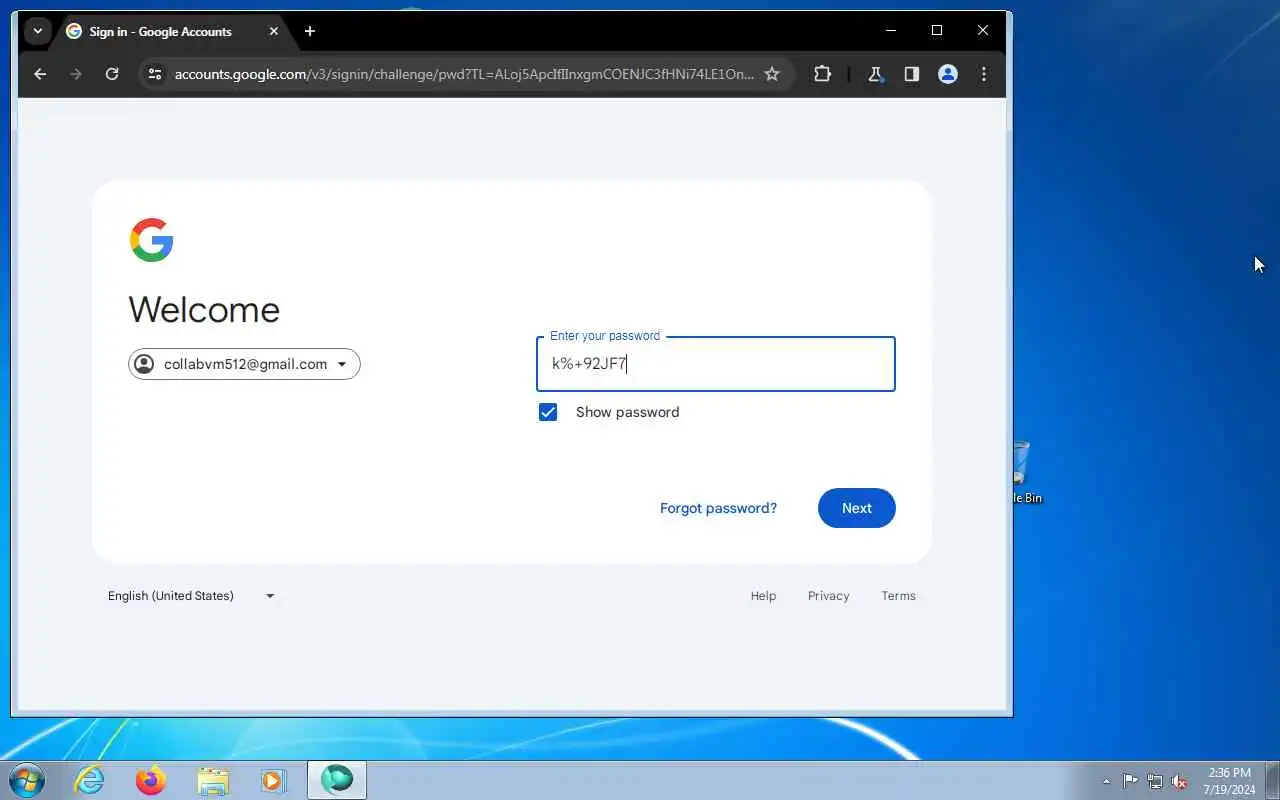Open the Chrome profile avatar menu

pyautogui.click(x=948, y=74)
